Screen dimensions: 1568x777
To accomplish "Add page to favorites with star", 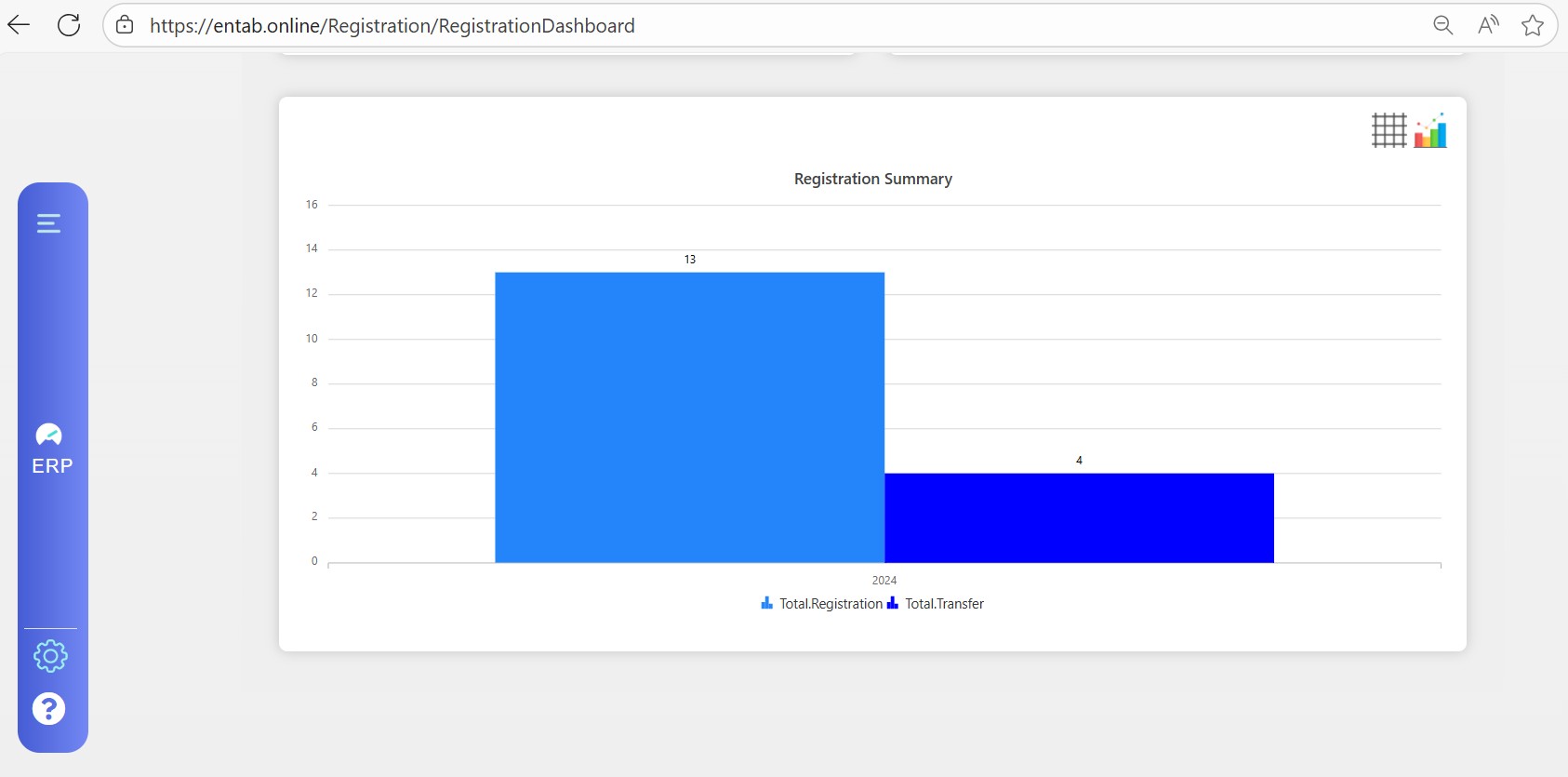I will coord(1533,25).
